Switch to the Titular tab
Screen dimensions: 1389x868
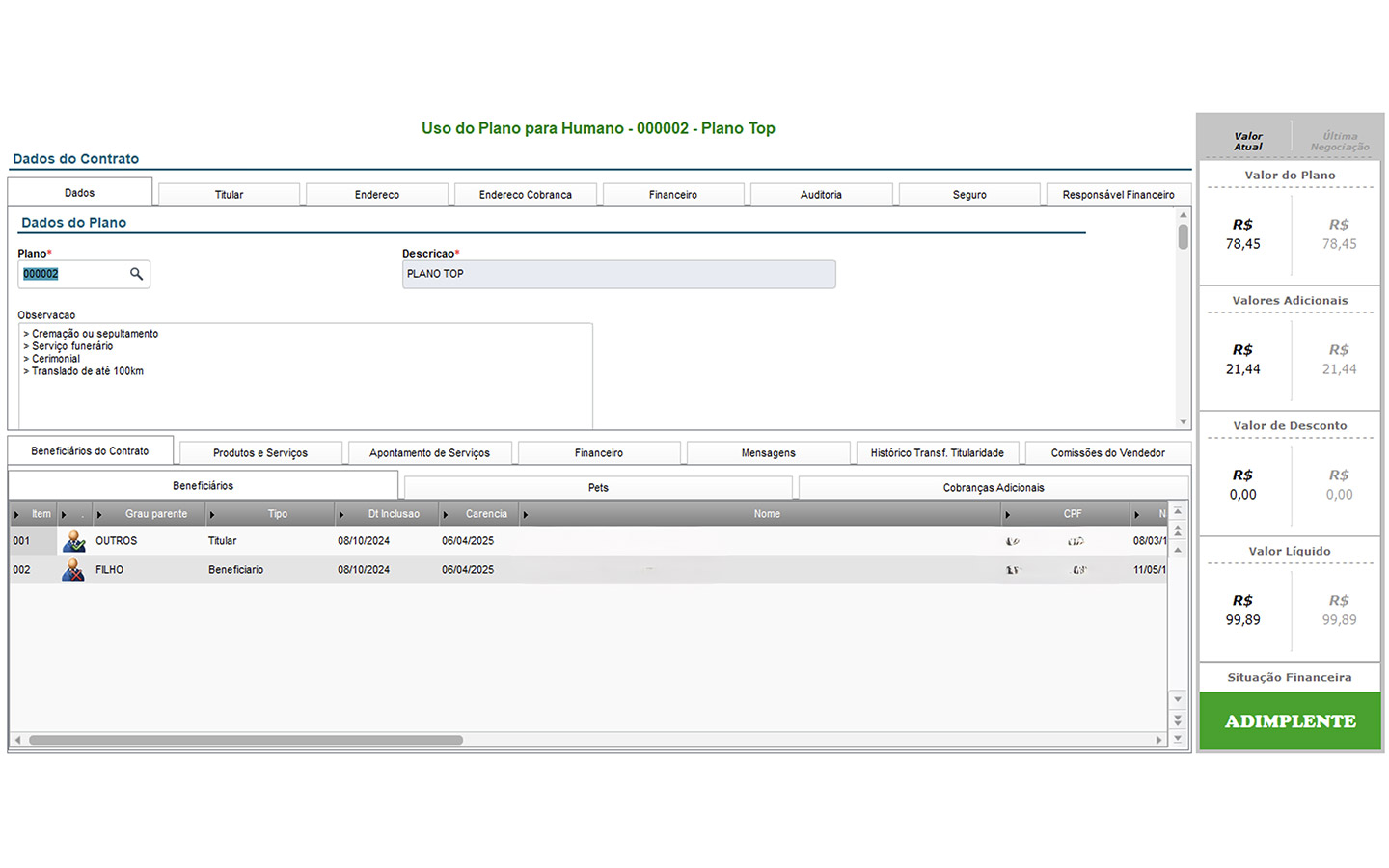(x=229, y=195)
